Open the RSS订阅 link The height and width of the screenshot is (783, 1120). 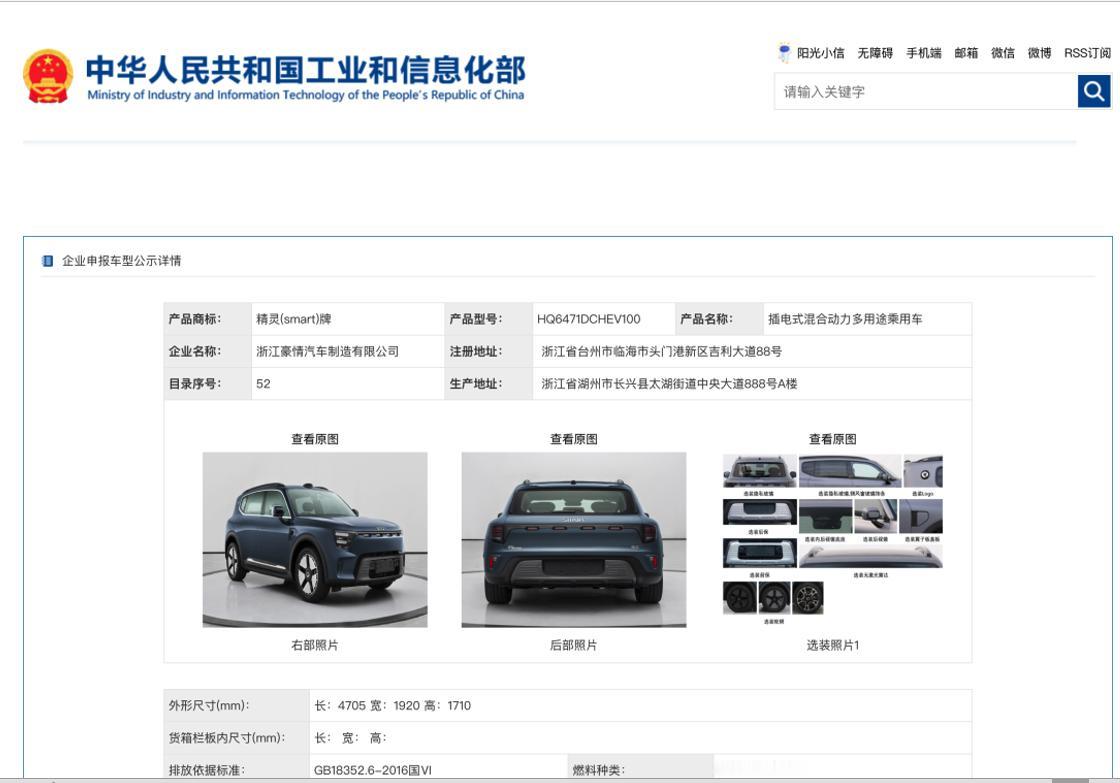tap(1087, 53)
